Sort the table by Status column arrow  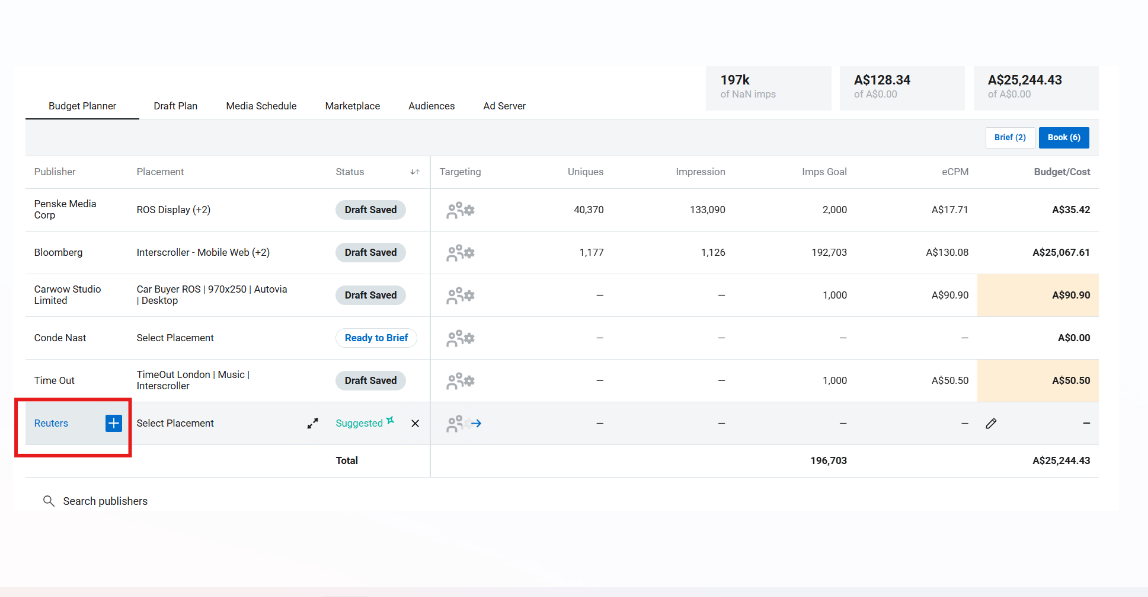coord(414,172)
